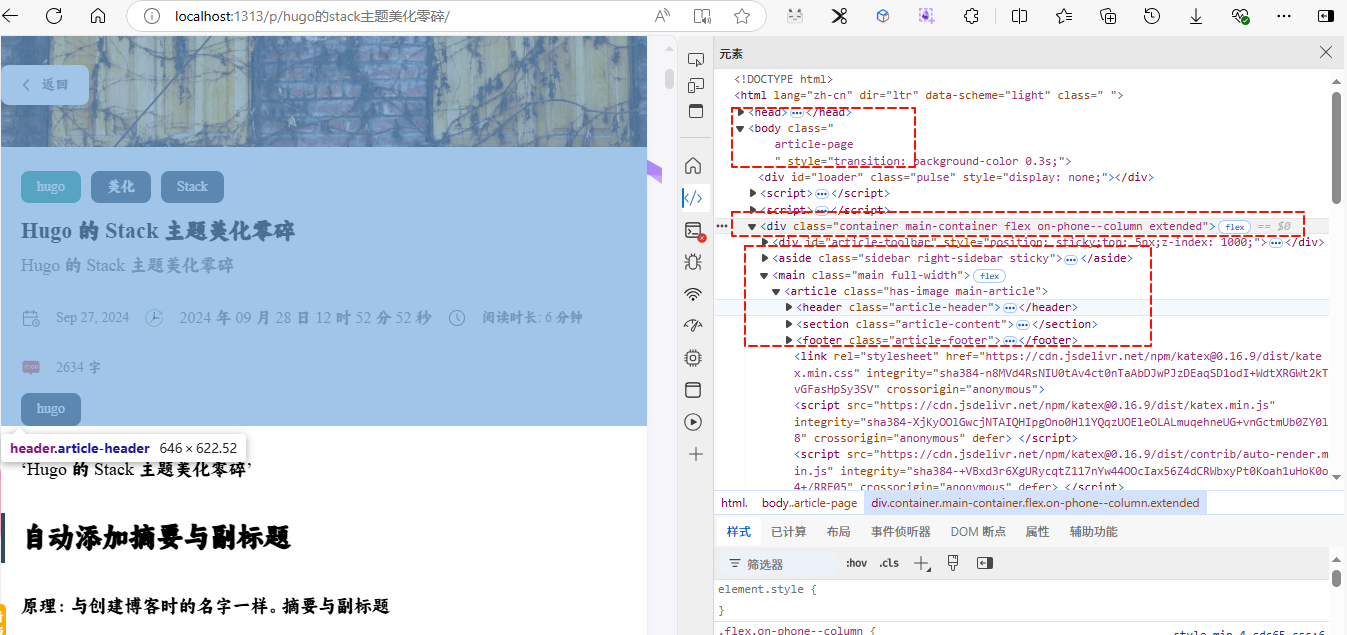Expand the footer article-footer node
1347x635 pixels.
click(x=789, y=340)
